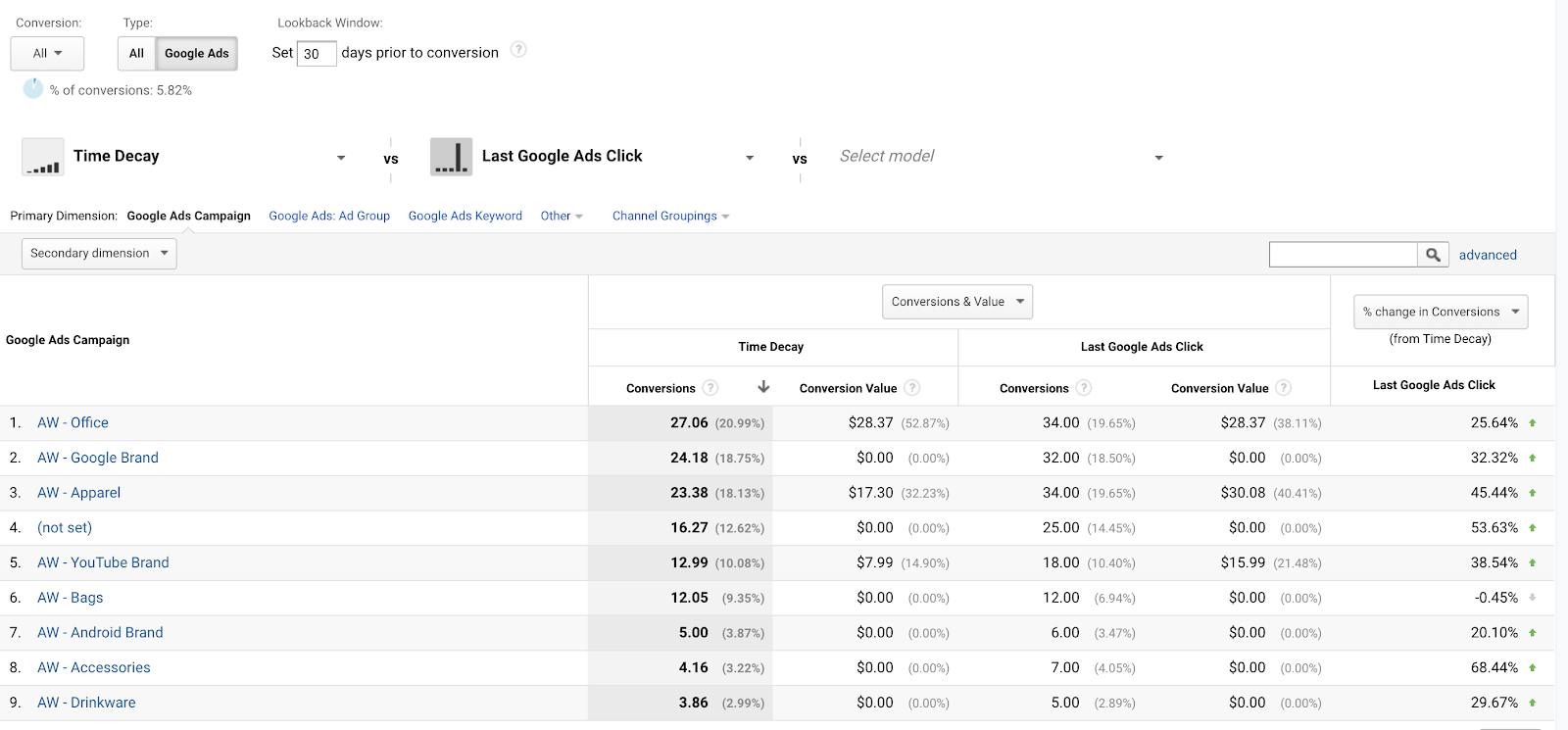1568x730 pixels.
Task: Open the (not set) campaign
Action: (65, 528)
